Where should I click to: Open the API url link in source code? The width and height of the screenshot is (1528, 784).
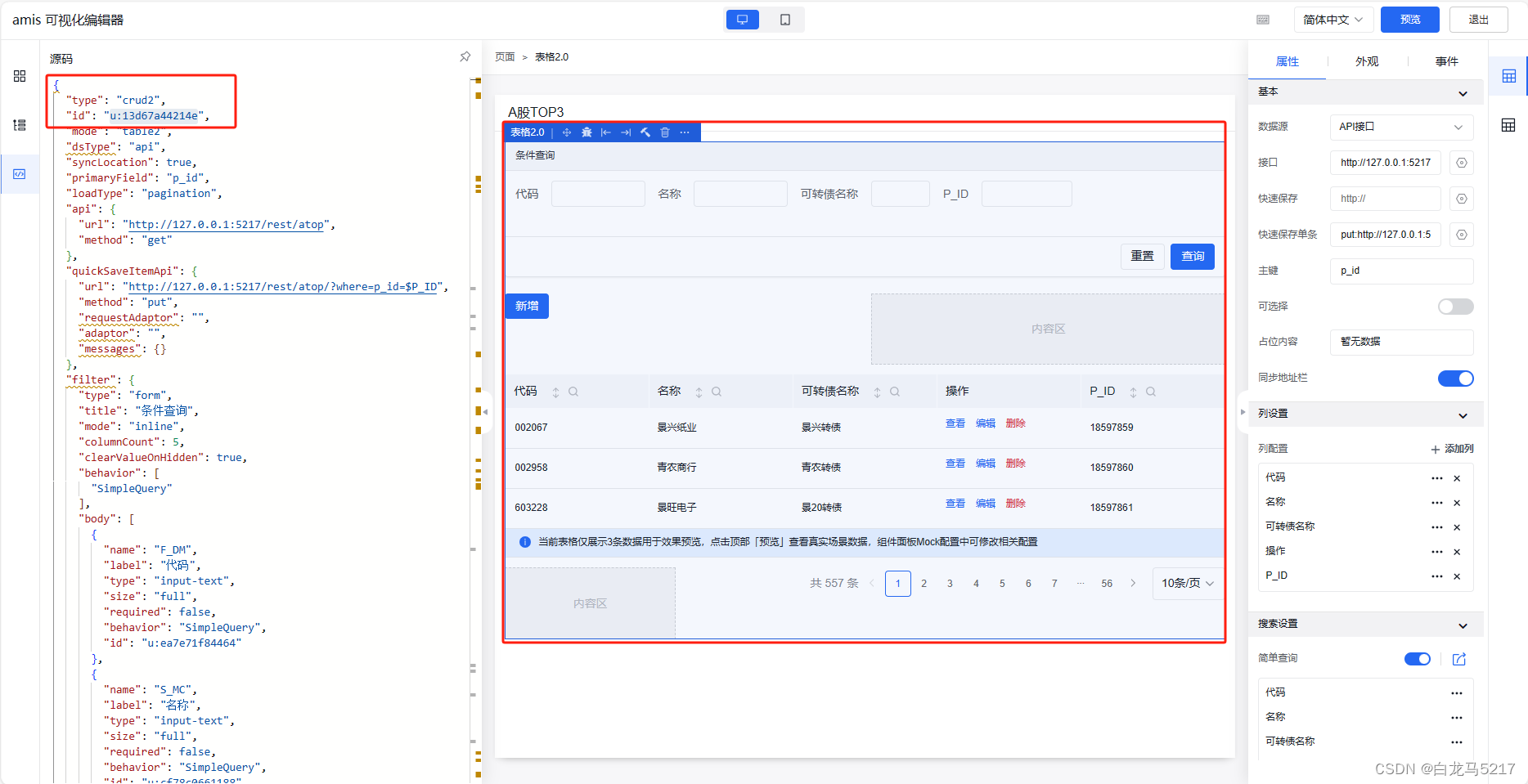coord(228,225)
